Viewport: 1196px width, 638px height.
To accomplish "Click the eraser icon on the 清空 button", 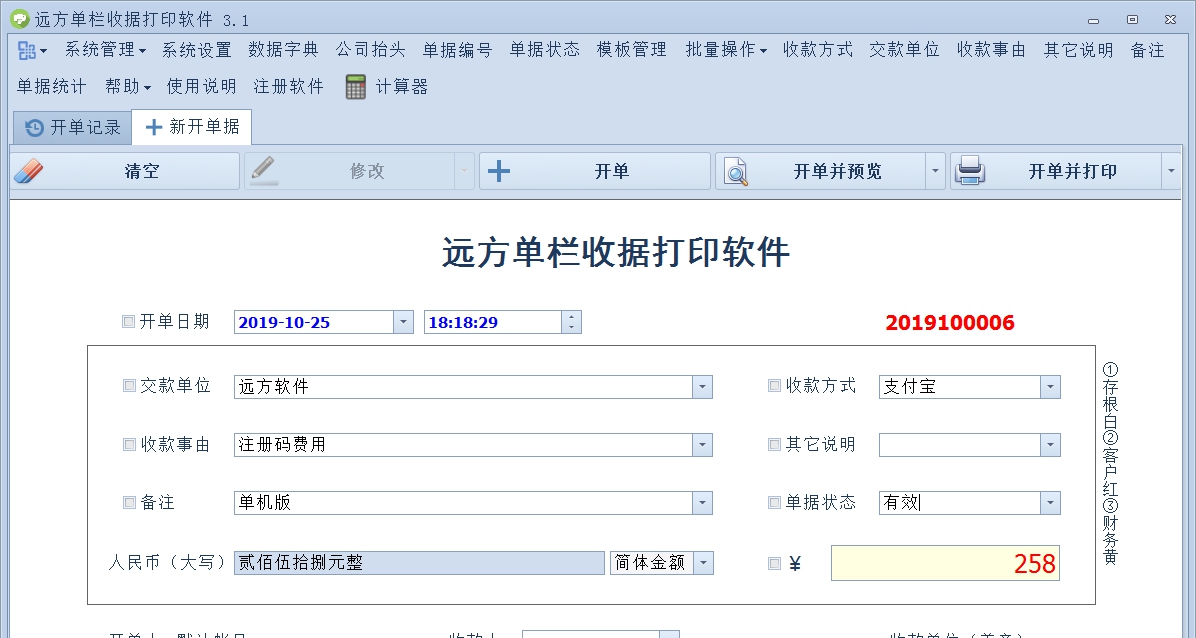I will tap(29, 170).
